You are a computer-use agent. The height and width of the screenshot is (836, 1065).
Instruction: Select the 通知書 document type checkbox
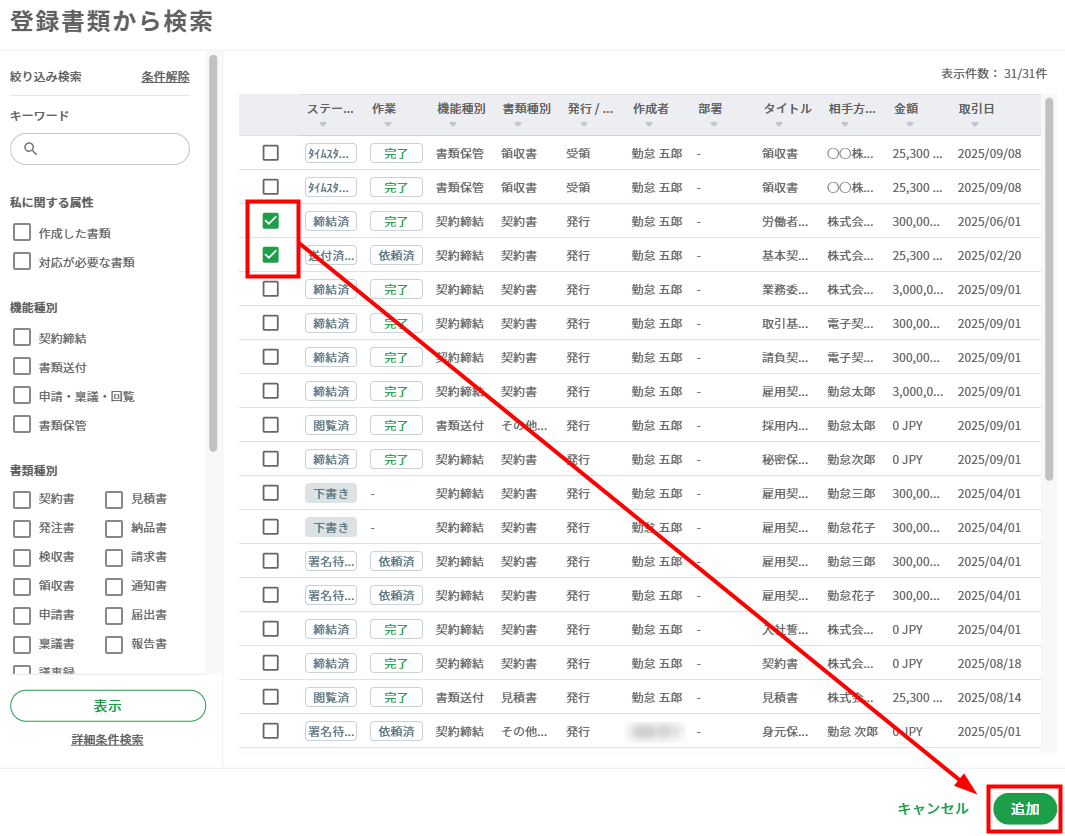(114, 587)
